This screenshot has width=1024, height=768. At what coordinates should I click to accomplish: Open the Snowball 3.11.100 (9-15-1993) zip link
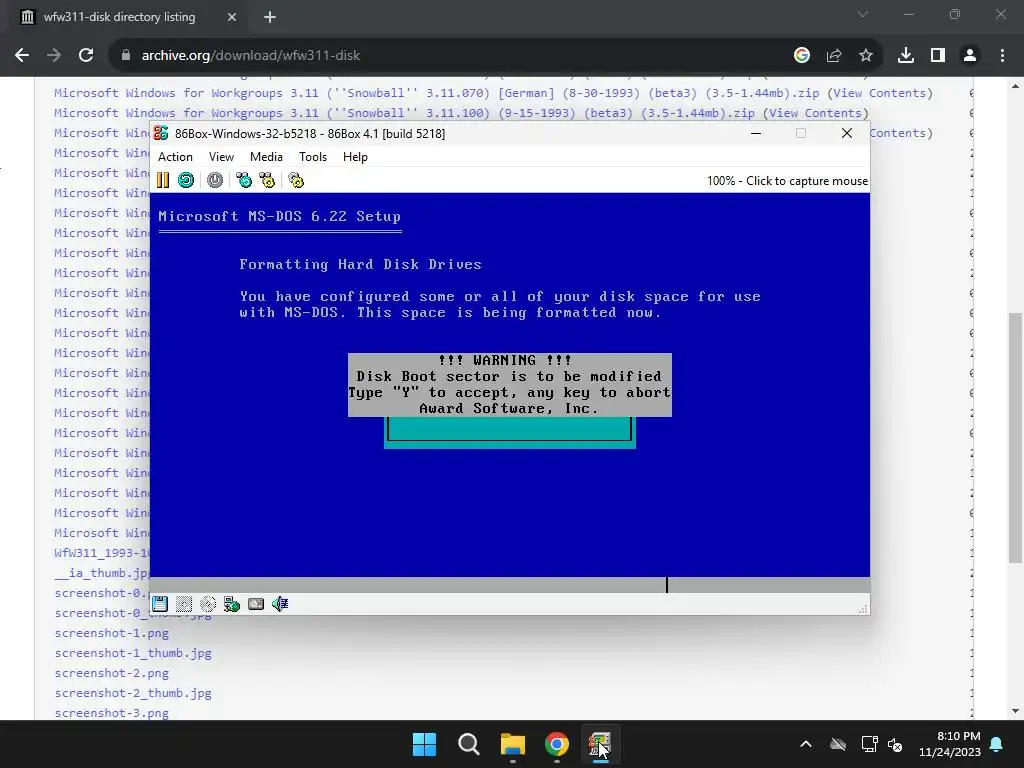coord(404,113)
